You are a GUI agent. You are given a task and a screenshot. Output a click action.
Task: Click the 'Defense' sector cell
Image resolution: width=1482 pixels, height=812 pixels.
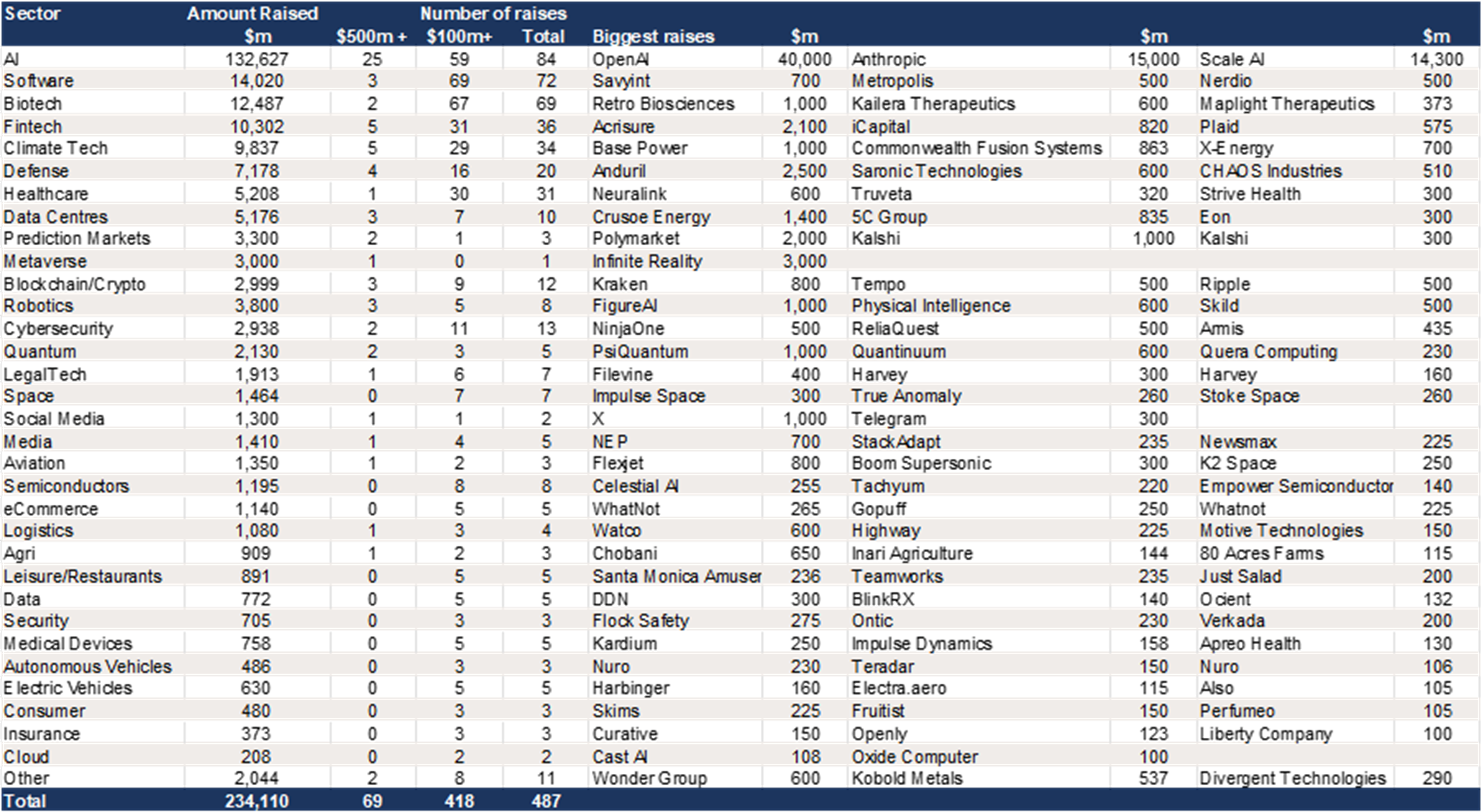click(36, 172)
